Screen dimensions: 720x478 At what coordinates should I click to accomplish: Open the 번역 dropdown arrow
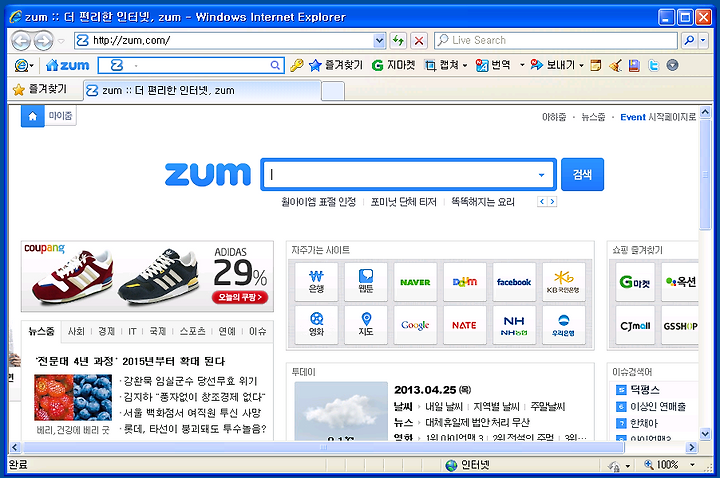point(522,66)
